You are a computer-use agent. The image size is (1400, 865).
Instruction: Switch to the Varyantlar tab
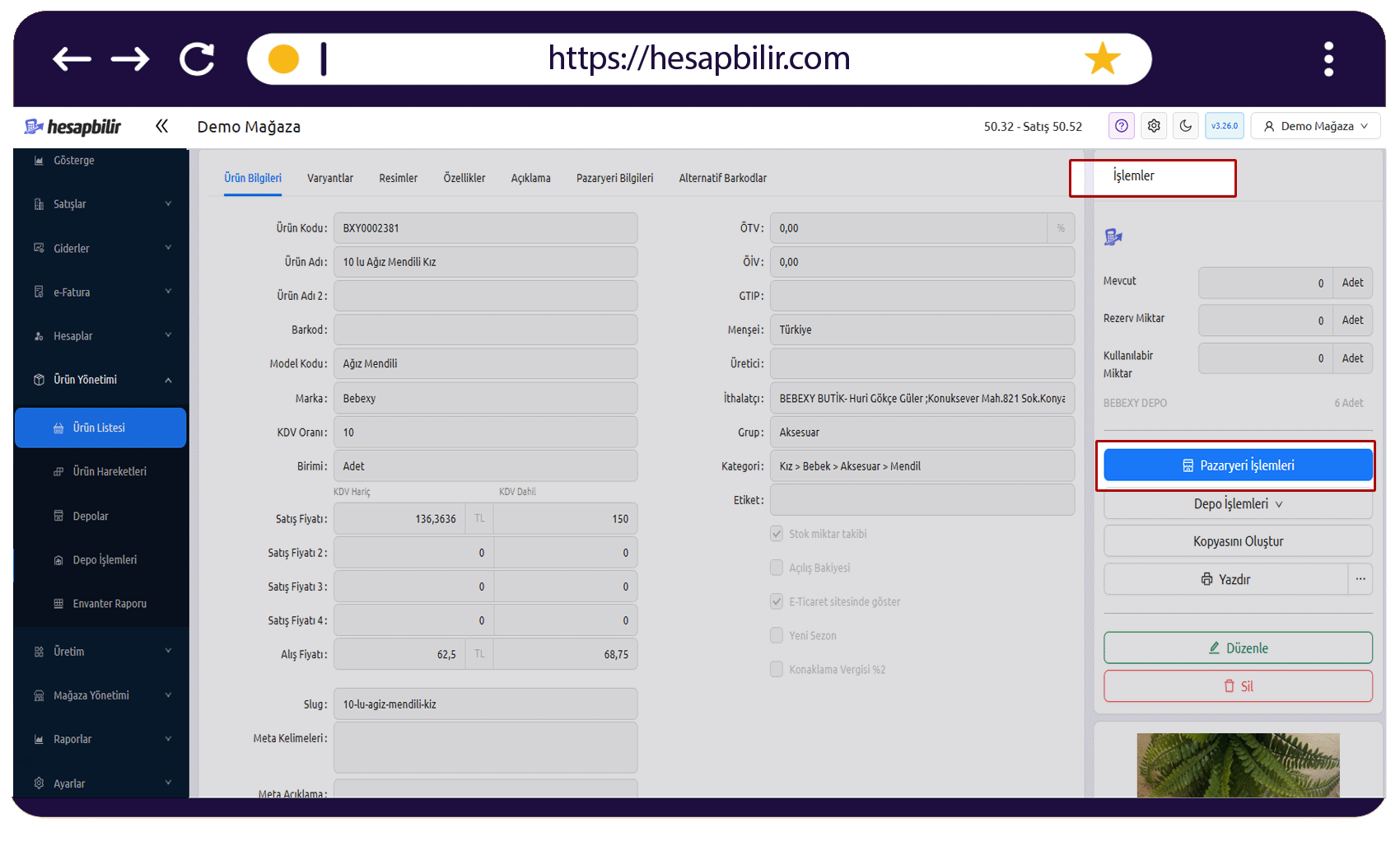coord(330,178)
